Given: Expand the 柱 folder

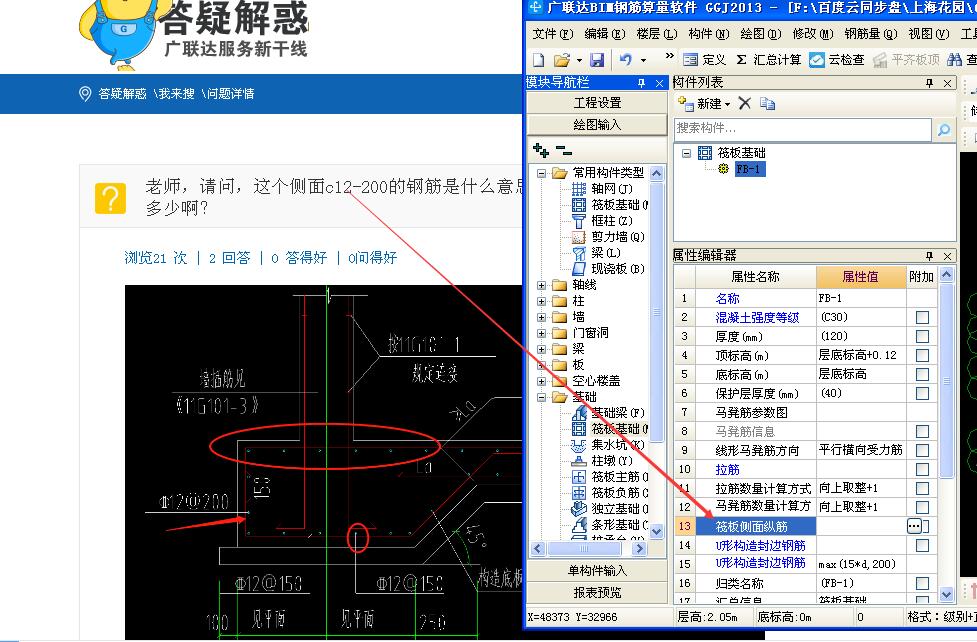Looking at the screenshot, I should click(541, 301).
